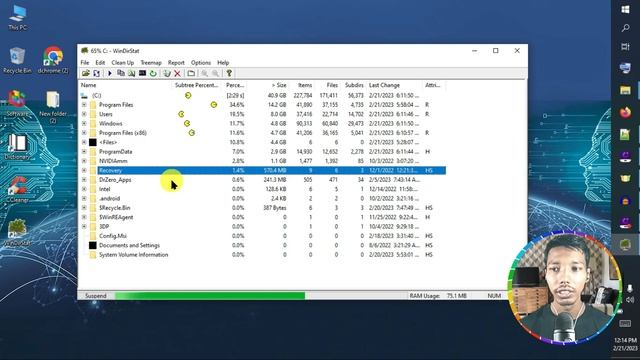Click the Firefox taskbar icon
Screen dimensions: 640x360
pyautogui.click(x=625, y=112)
